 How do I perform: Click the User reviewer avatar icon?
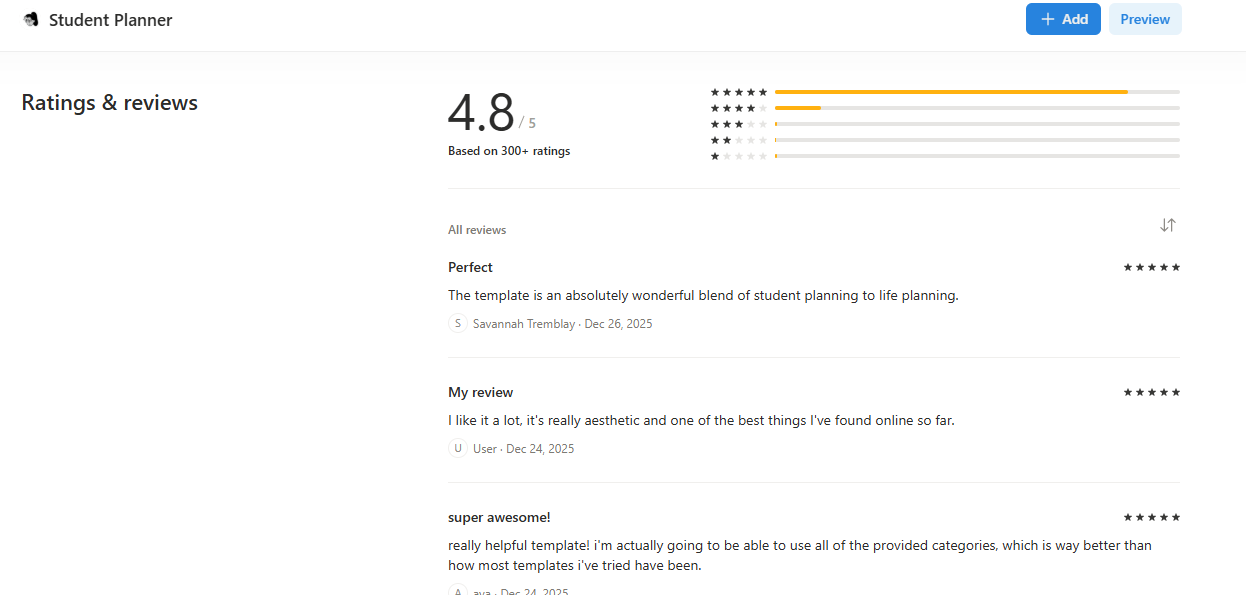tap(458, 448)
